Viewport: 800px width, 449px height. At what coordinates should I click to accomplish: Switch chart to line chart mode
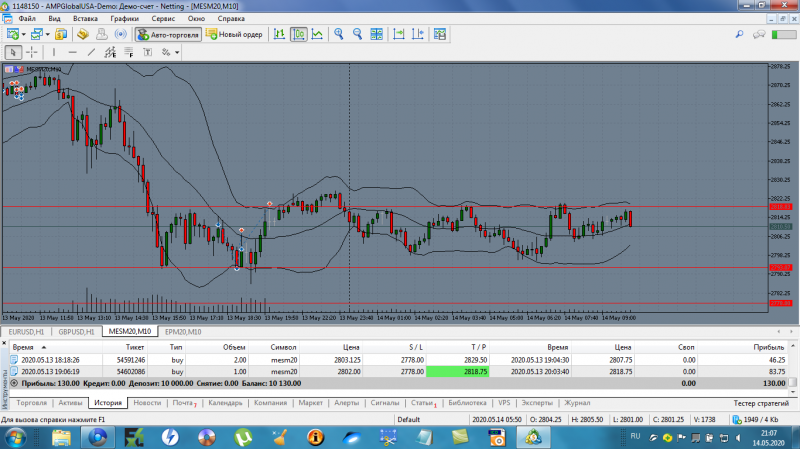pos(317,34)
